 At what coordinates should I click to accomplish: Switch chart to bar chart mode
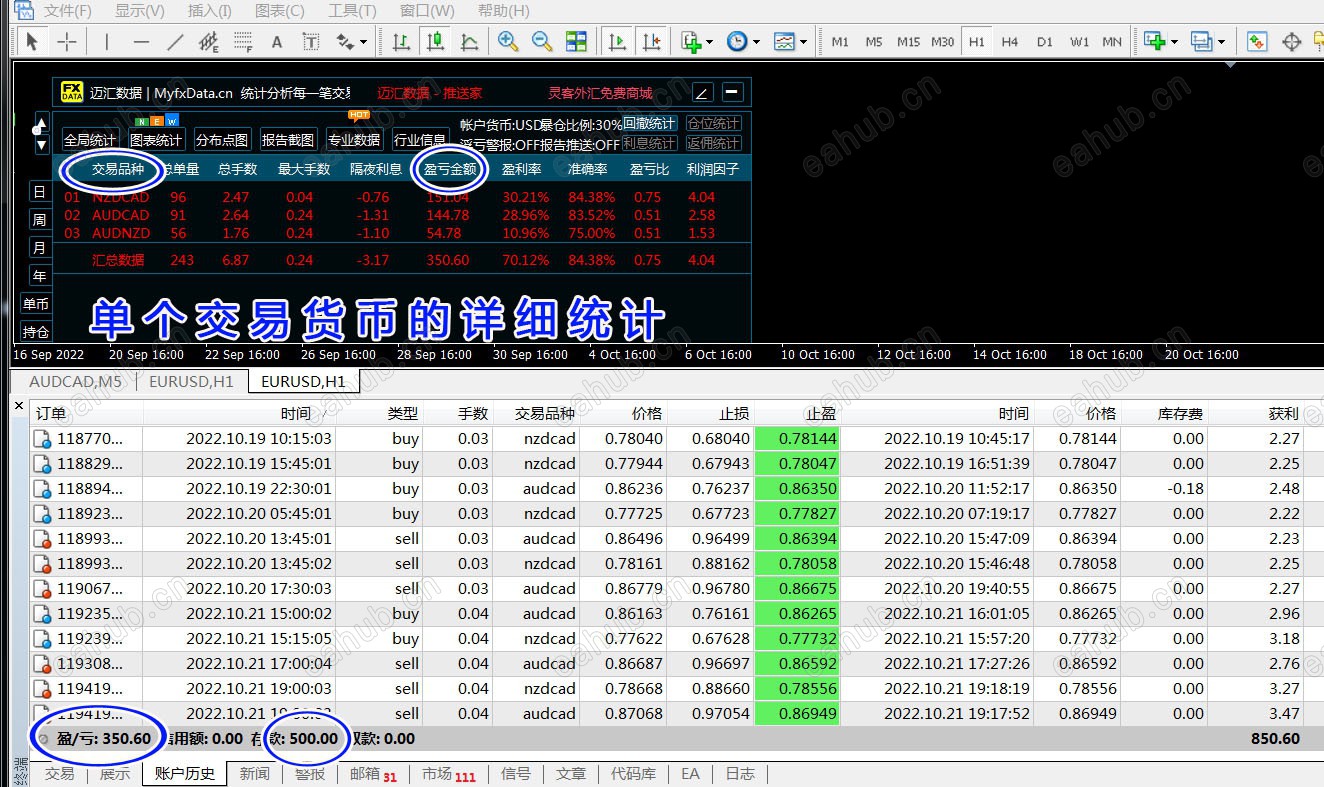[401, 42]
